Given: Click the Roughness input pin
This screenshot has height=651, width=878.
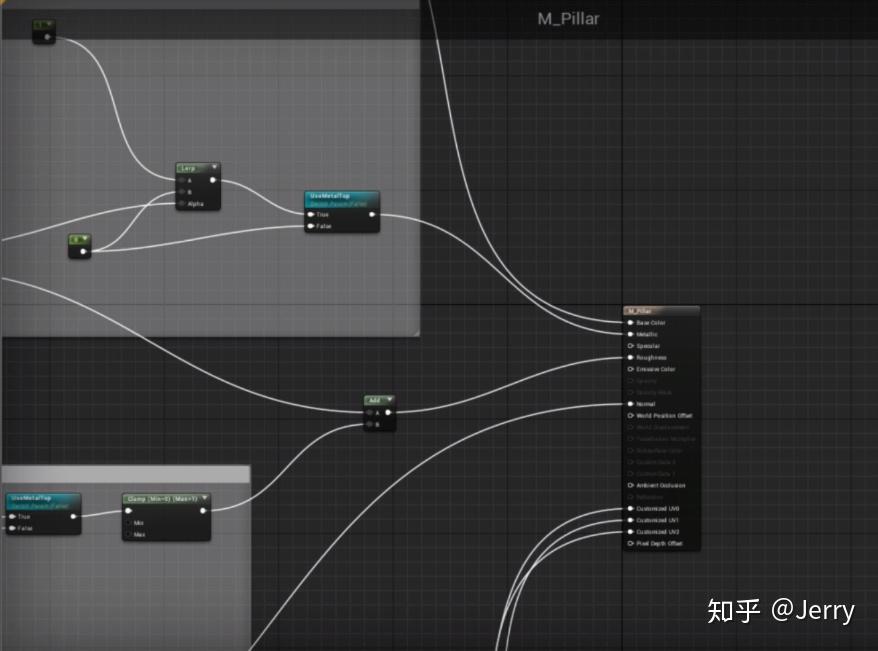Looking at the screenshot, I should [x=628, y=359].
